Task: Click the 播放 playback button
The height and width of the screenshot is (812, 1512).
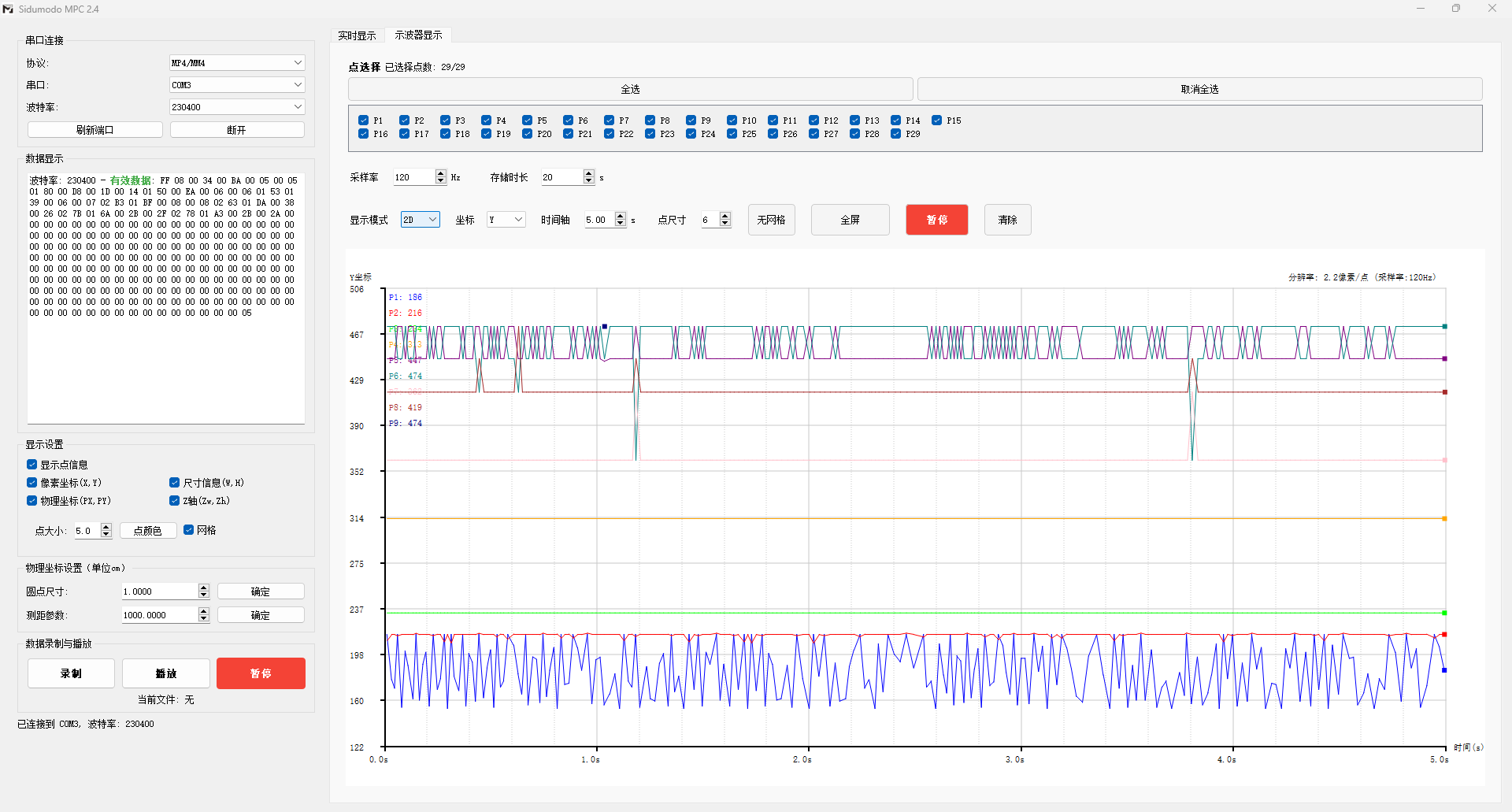Action: 166,673
